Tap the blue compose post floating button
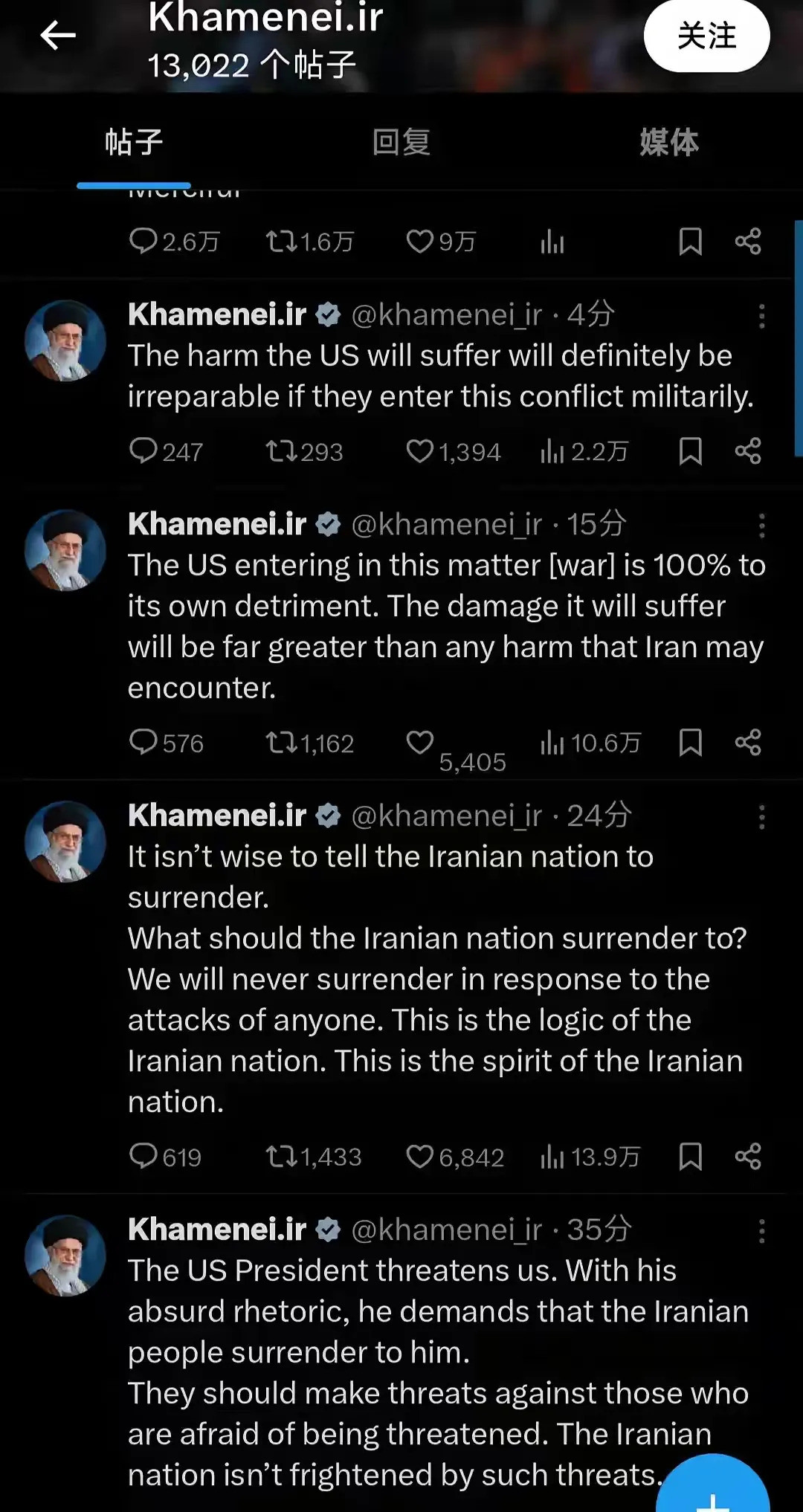Image resolution: width=803 pixels, height=1512 pixels. 712,1483
